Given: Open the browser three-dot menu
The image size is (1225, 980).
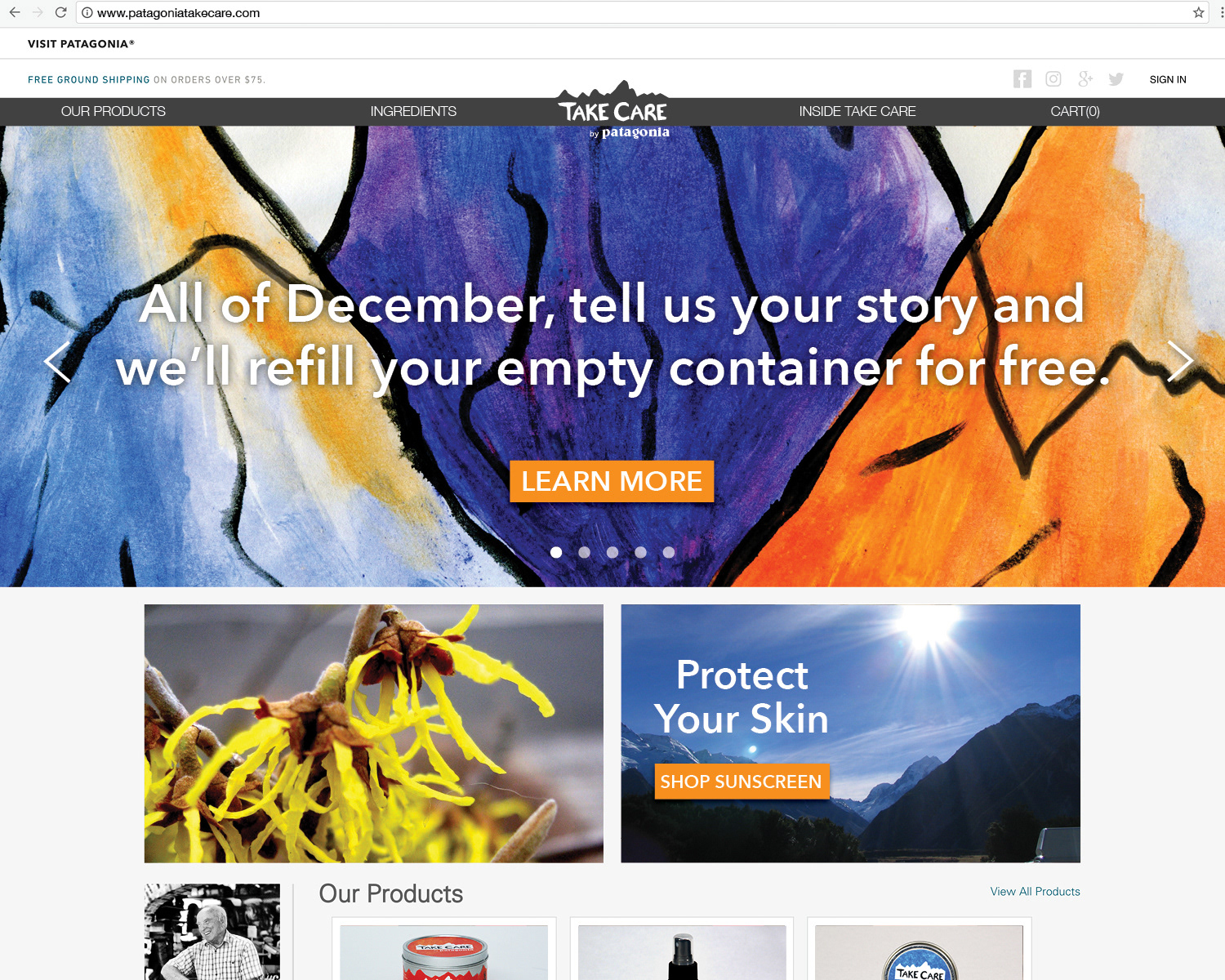Looking at the screenshot, I should (1222, 12).
